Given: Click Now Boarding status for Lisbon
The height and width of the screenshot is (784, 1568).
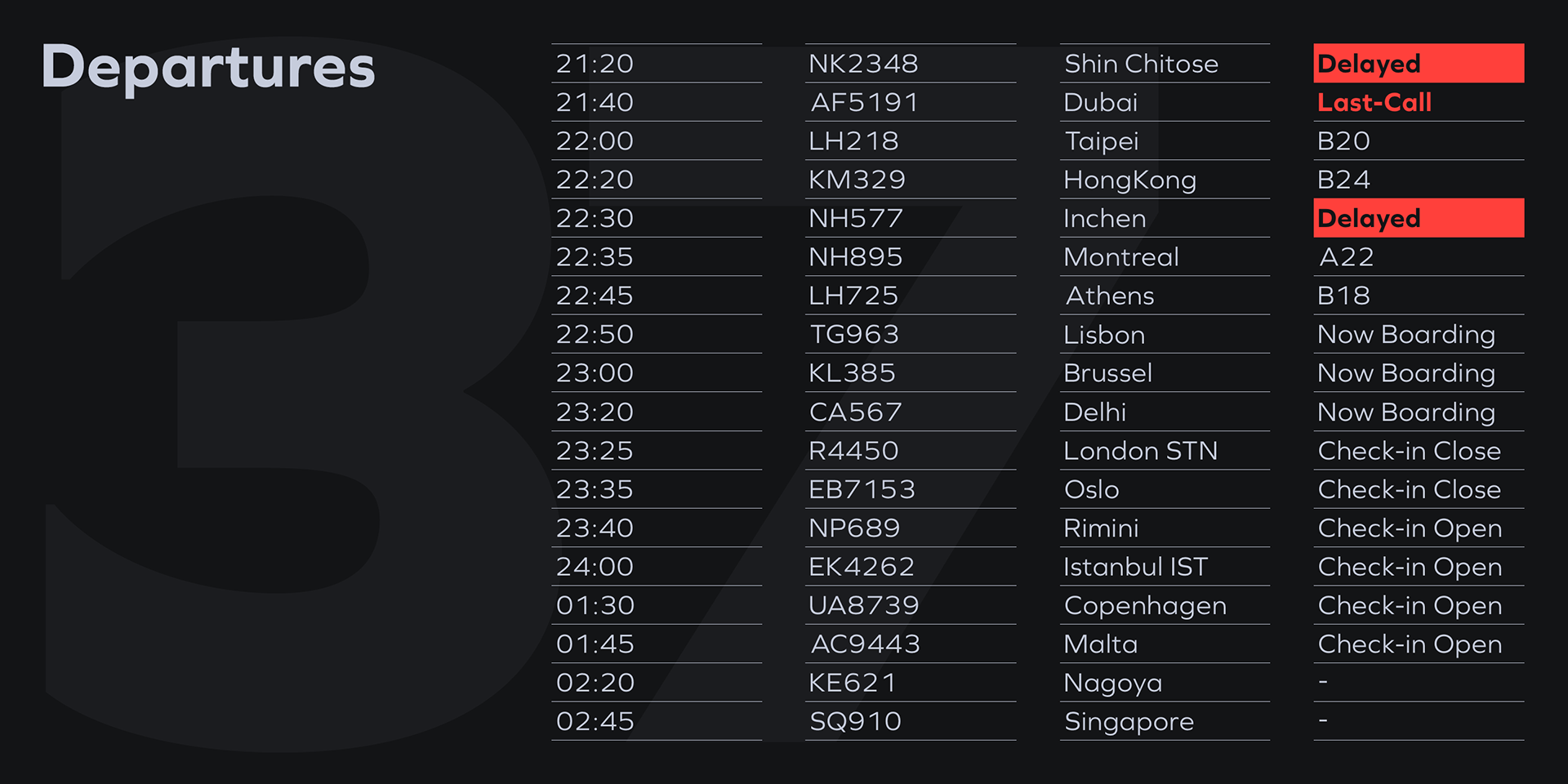Looking at the screenshot, I should click(x=1406, y=335).
